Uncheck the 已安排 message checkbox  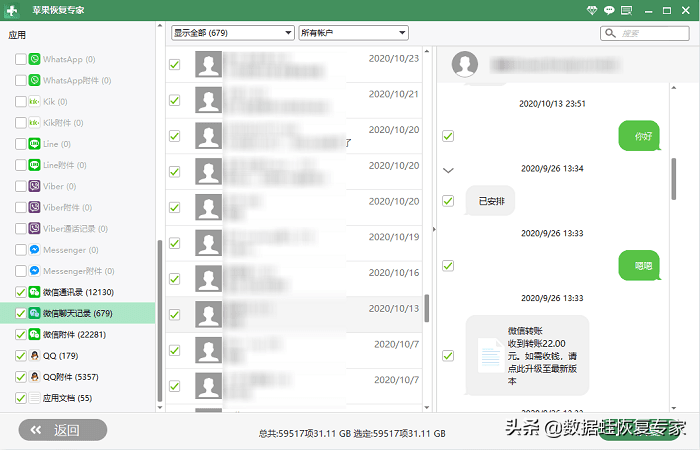(448, 201)
